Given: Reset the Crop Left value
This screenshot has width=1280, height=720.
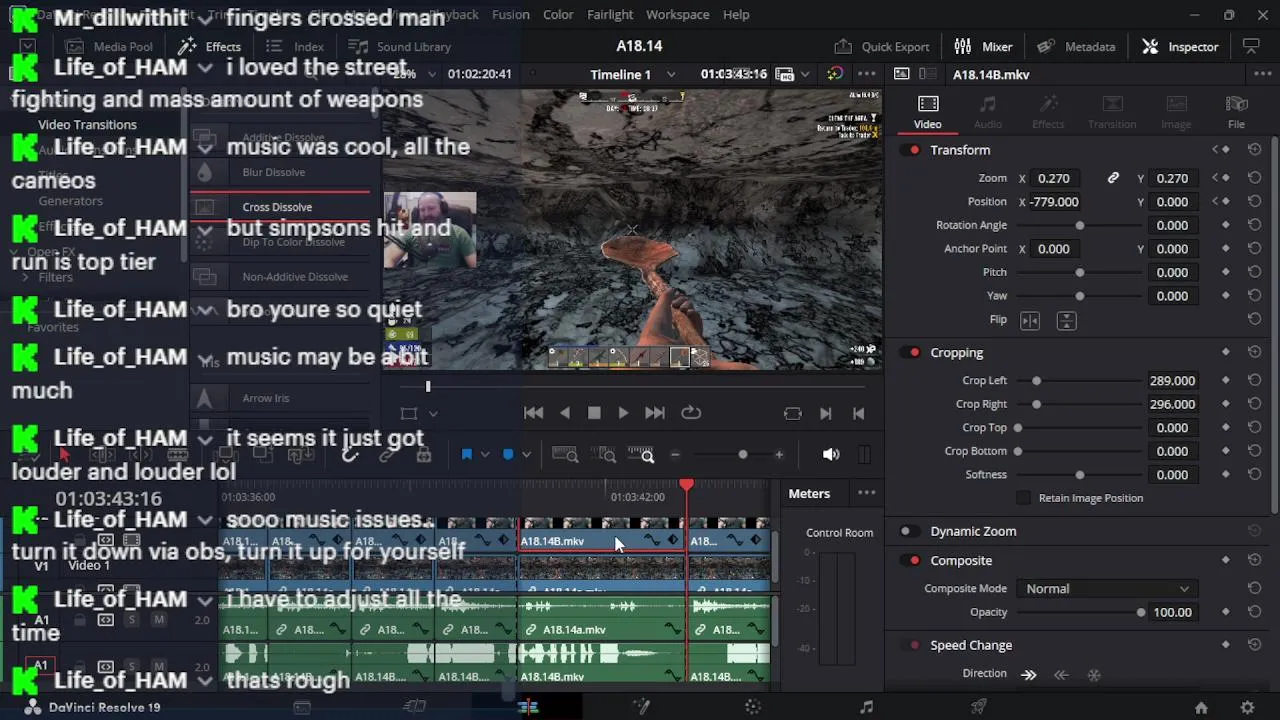Looking at the screenshot, I should (1254, 381).
